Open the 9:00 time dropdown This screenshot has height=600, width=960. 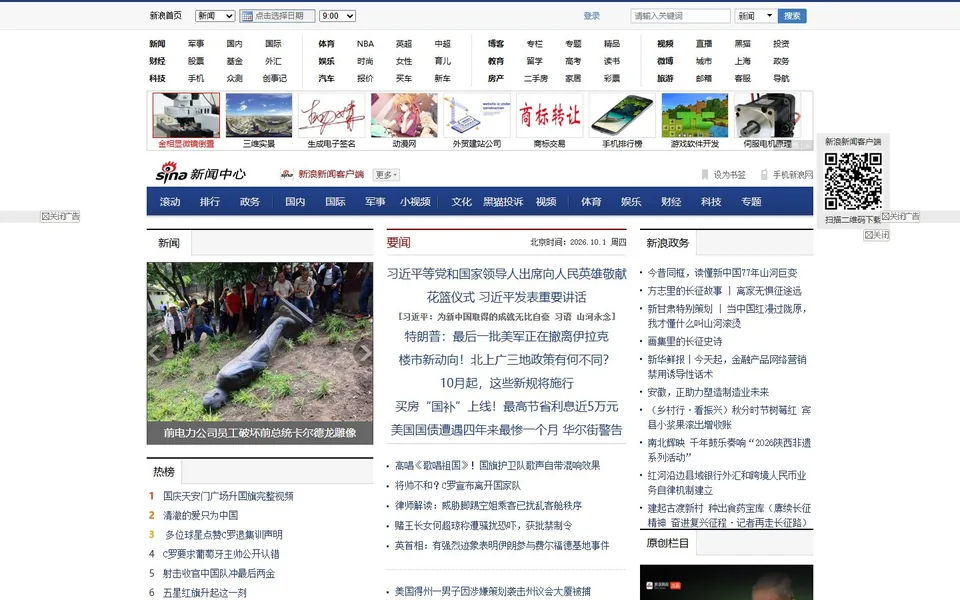coord(337,16)
